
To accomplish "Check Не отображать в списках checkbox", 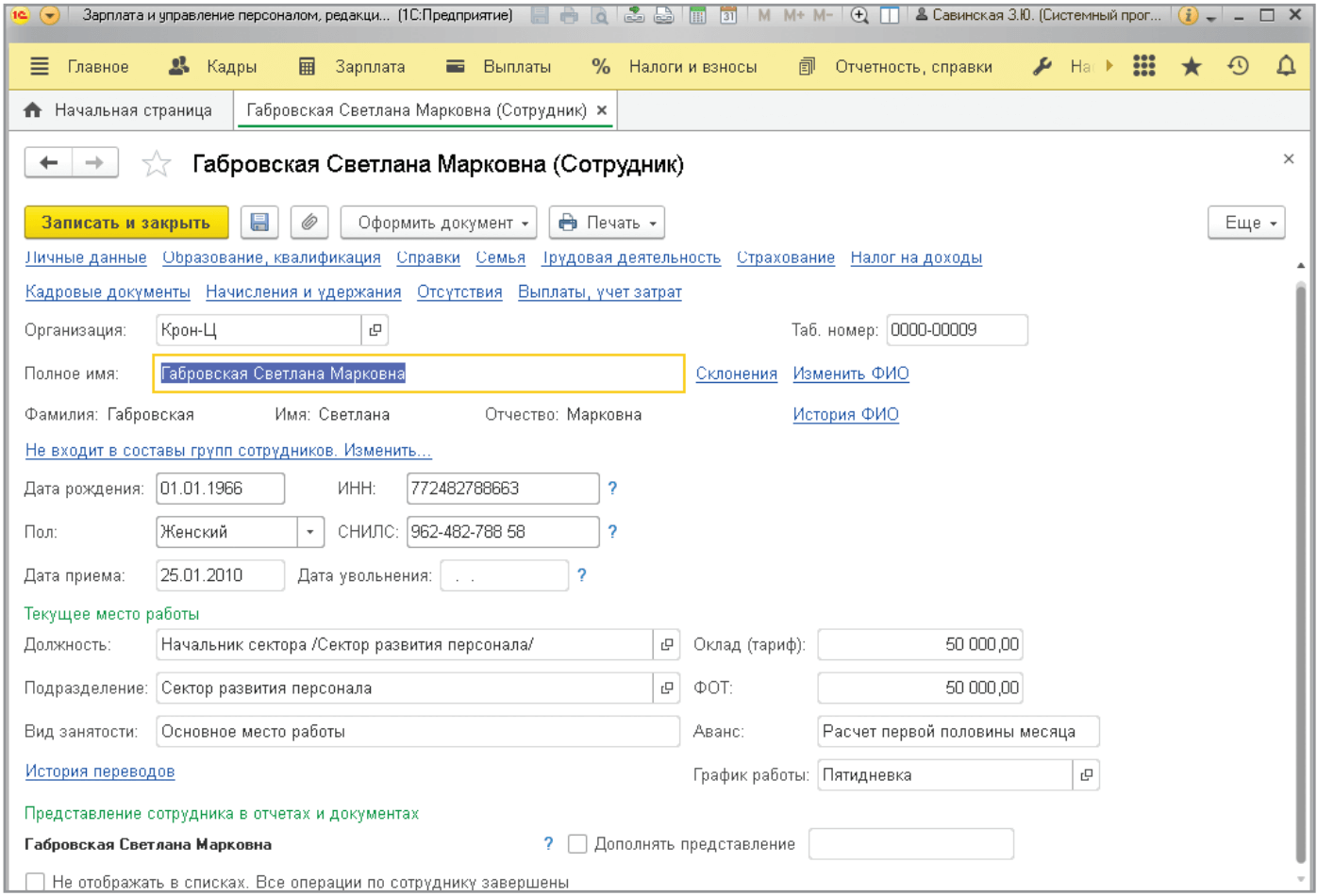I will click(35, 883).
